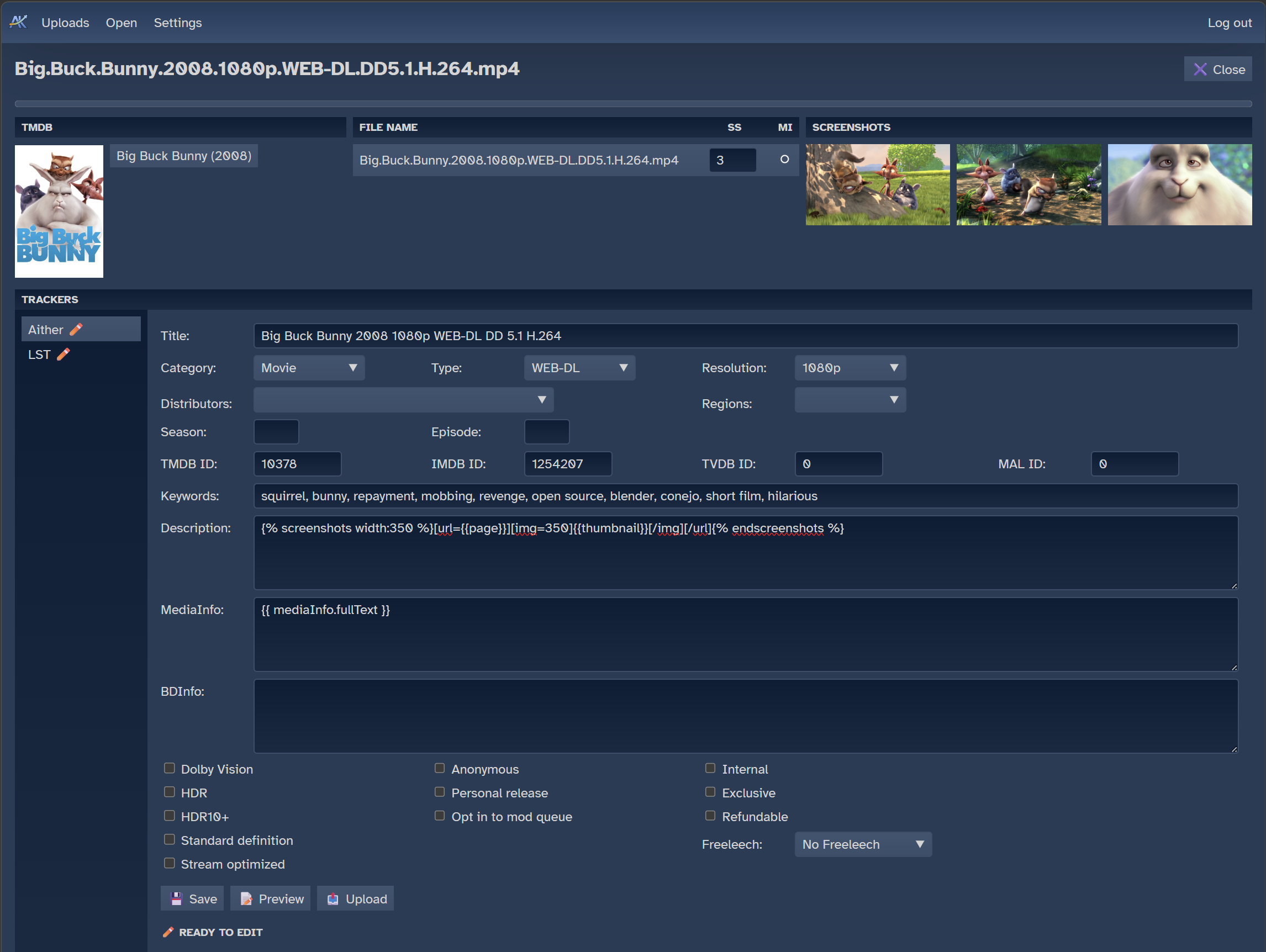Click the AK app logo icon
This screenshot has height=952, width=1266.
pyautogui.click(x=18, y=22)
